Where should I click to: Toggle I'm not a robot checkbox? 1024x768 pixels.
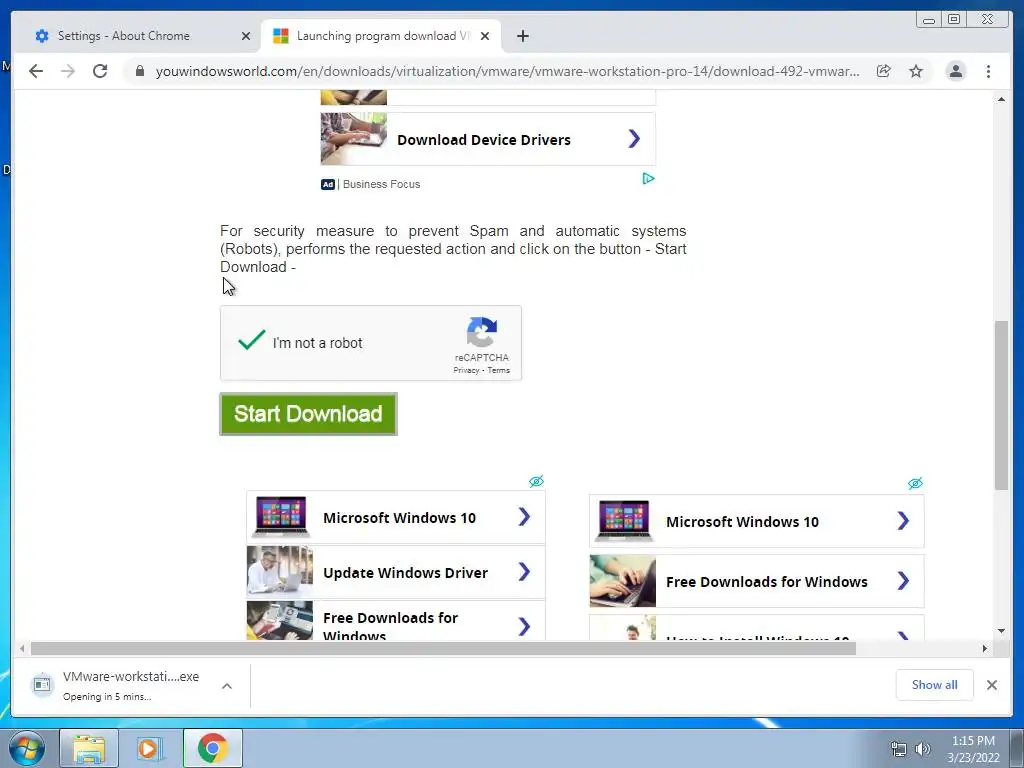(251, 342)
